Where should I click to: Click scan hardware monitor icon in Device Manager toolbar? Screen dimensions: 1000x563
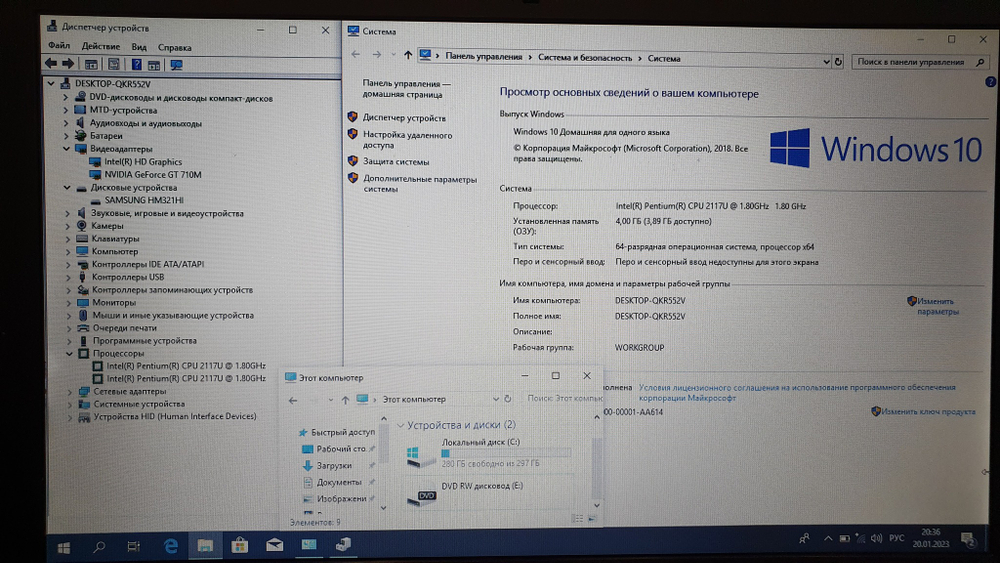(x=177, y=65)
